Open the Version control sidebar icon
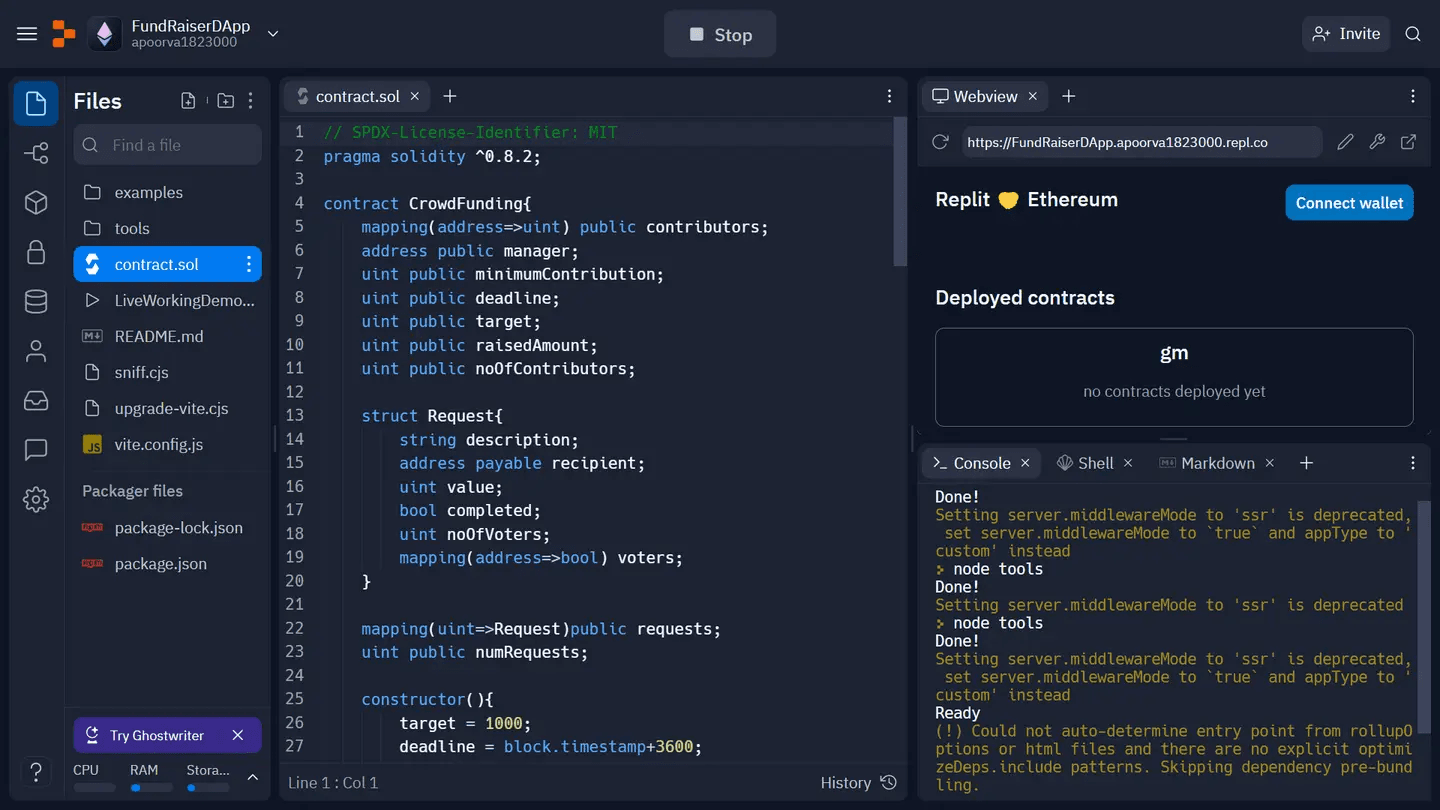 (x=36, y=153)
